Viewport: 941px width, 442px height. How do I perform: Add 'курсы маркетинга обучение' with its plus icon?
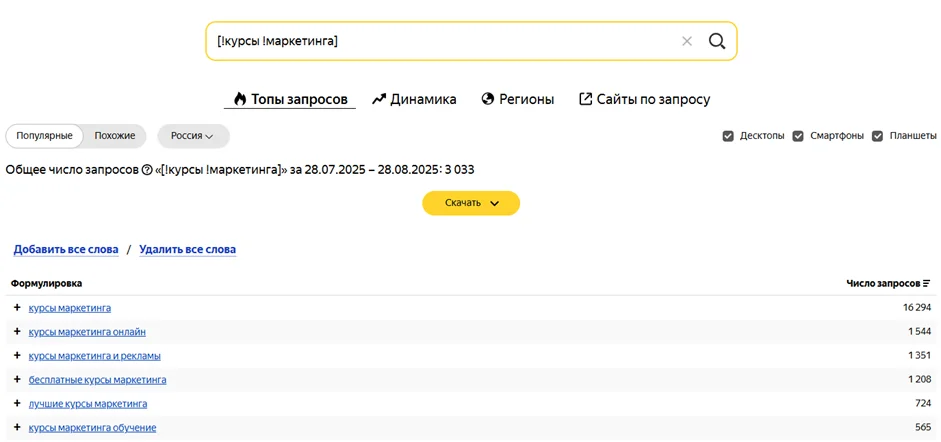[17, 428]
